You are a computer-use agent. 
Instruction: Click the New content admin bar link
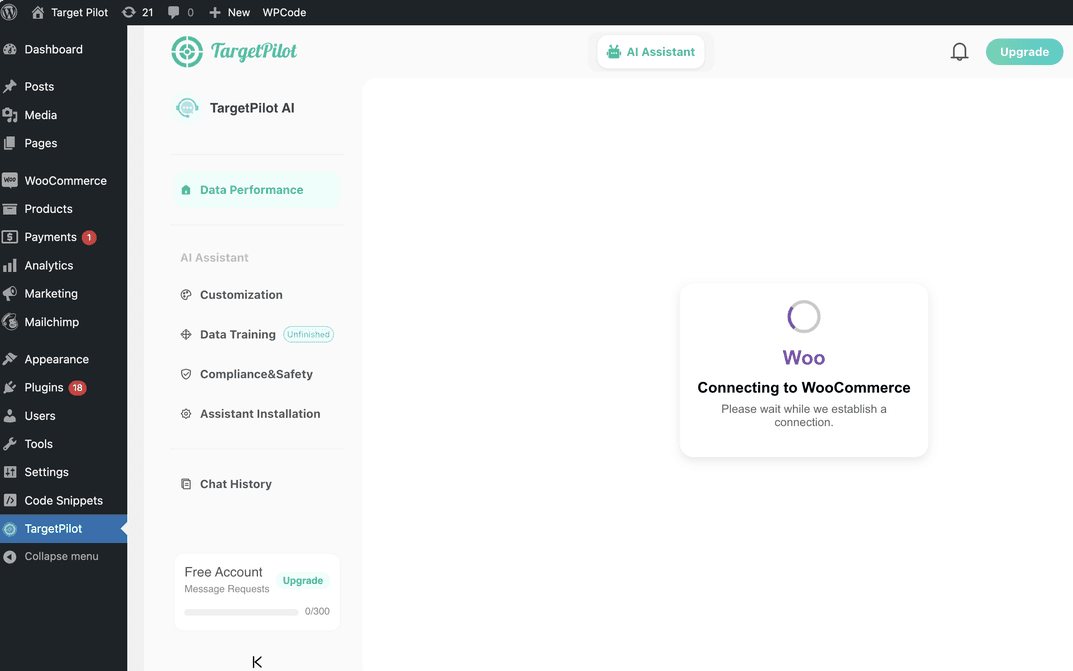coord(239,12)
